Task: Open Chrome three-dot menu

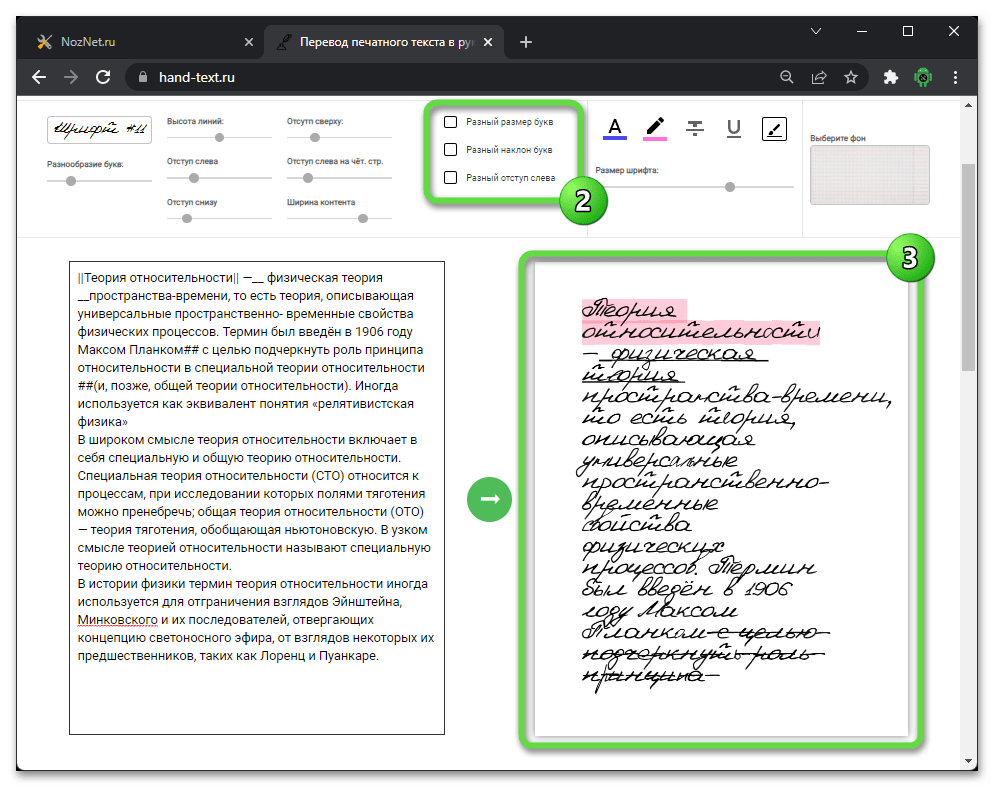Action: click(957, 77)
